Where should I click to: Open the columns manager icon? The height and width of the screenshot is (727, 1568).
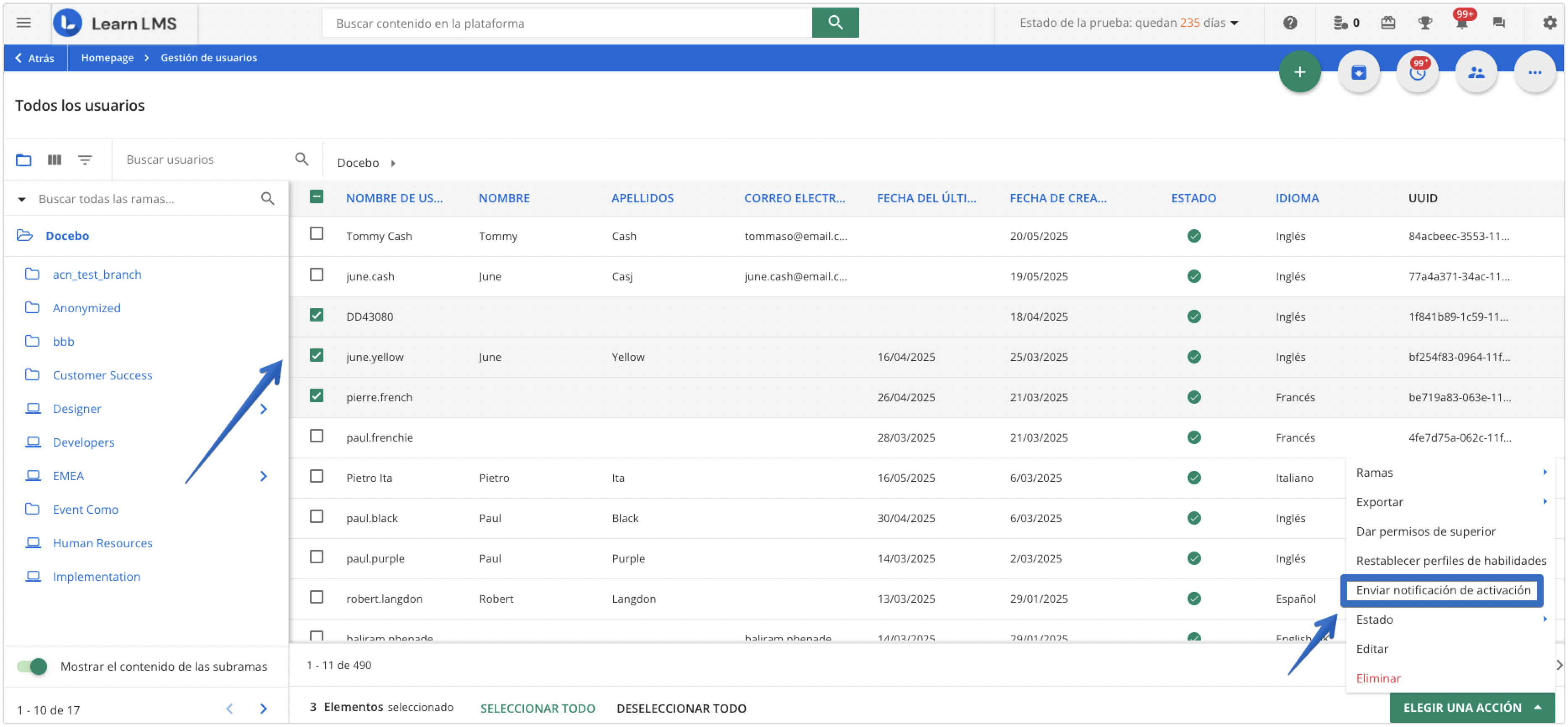click(54, 160)
